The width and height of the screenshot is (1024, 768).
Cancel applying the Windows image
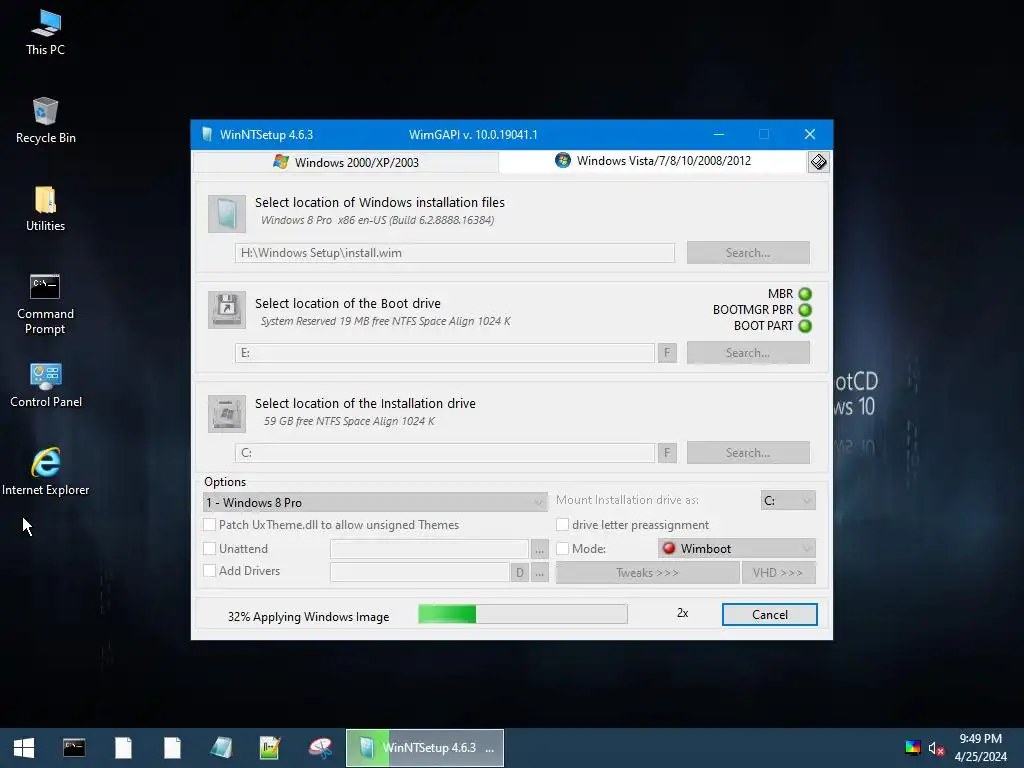(769, 615)
